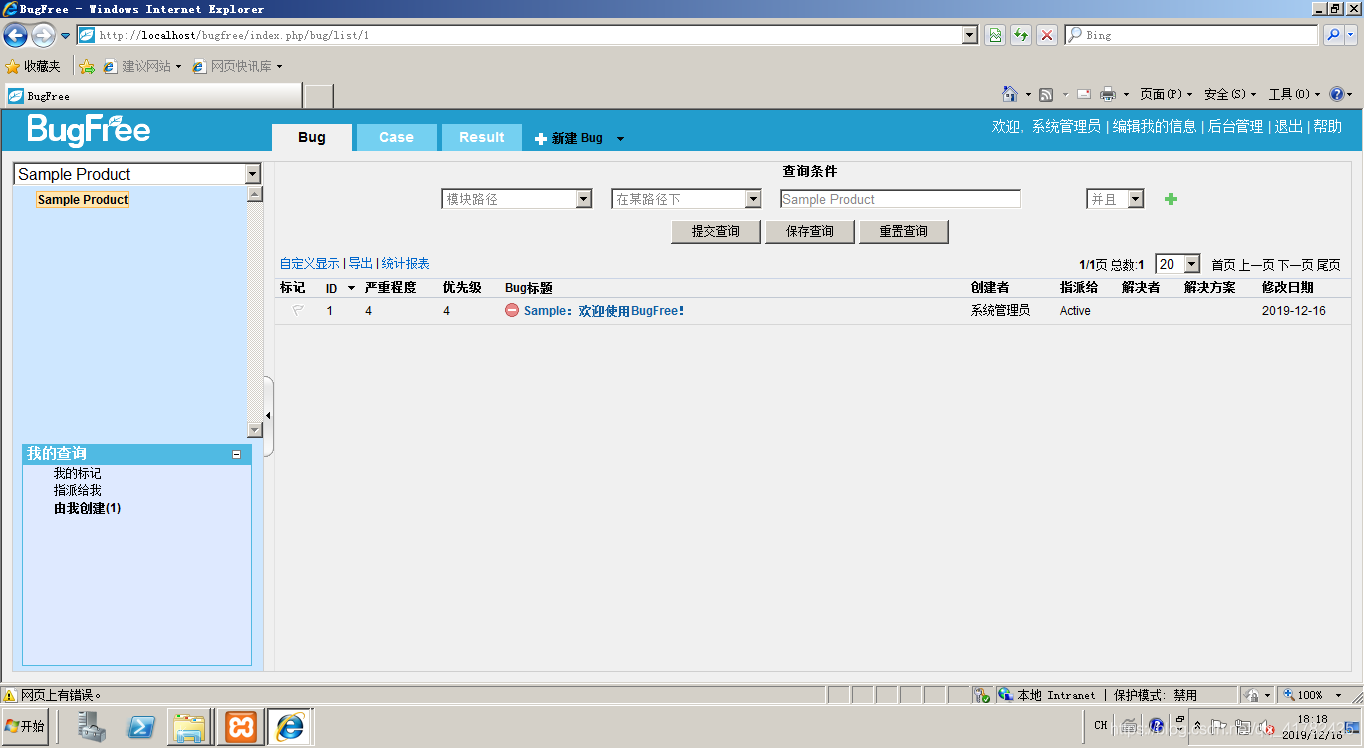Open the 开始 Start menu
Screen dimensions: 1364x748
27,727
